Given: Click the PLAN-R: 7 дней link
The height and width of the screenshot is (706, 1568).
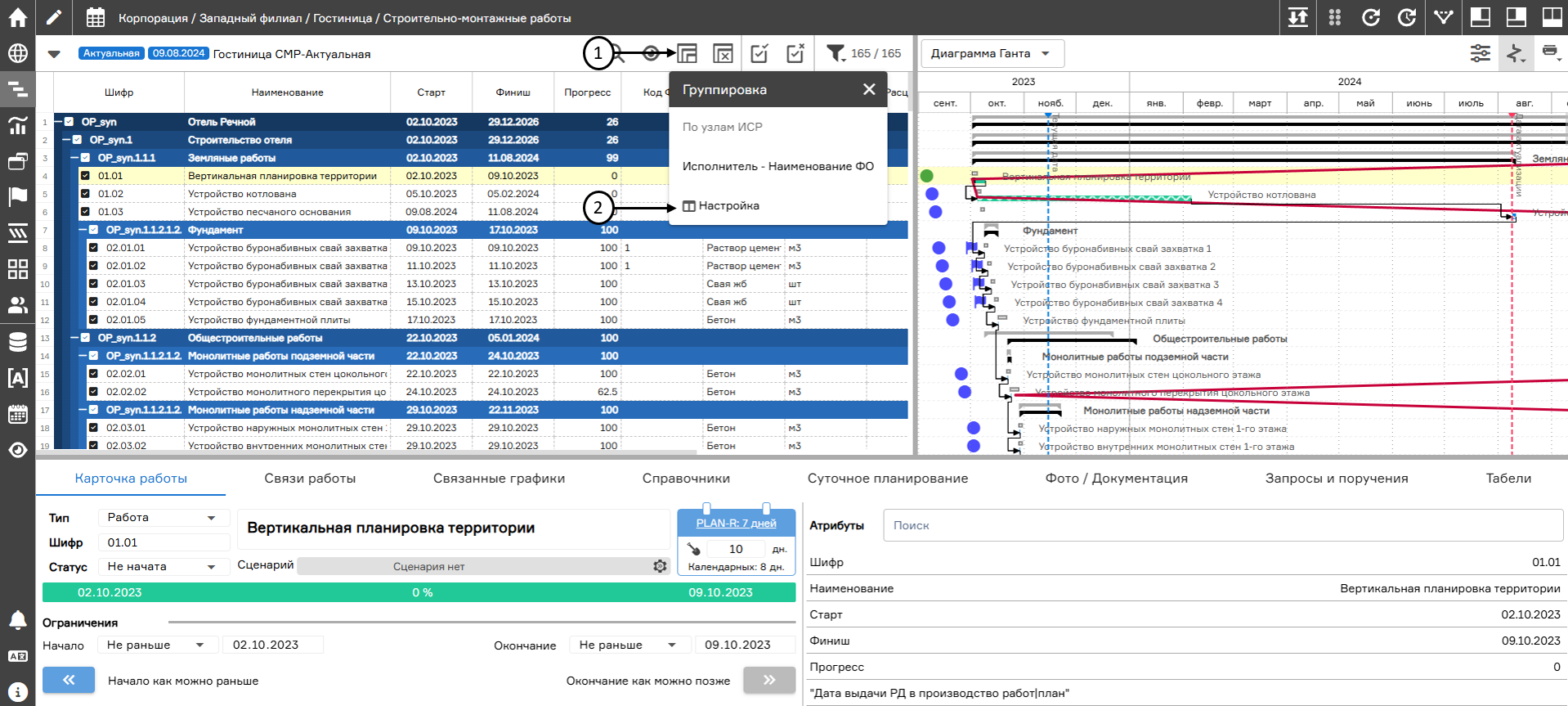Looking at the screenshot, I should click(x=736, y=524).
